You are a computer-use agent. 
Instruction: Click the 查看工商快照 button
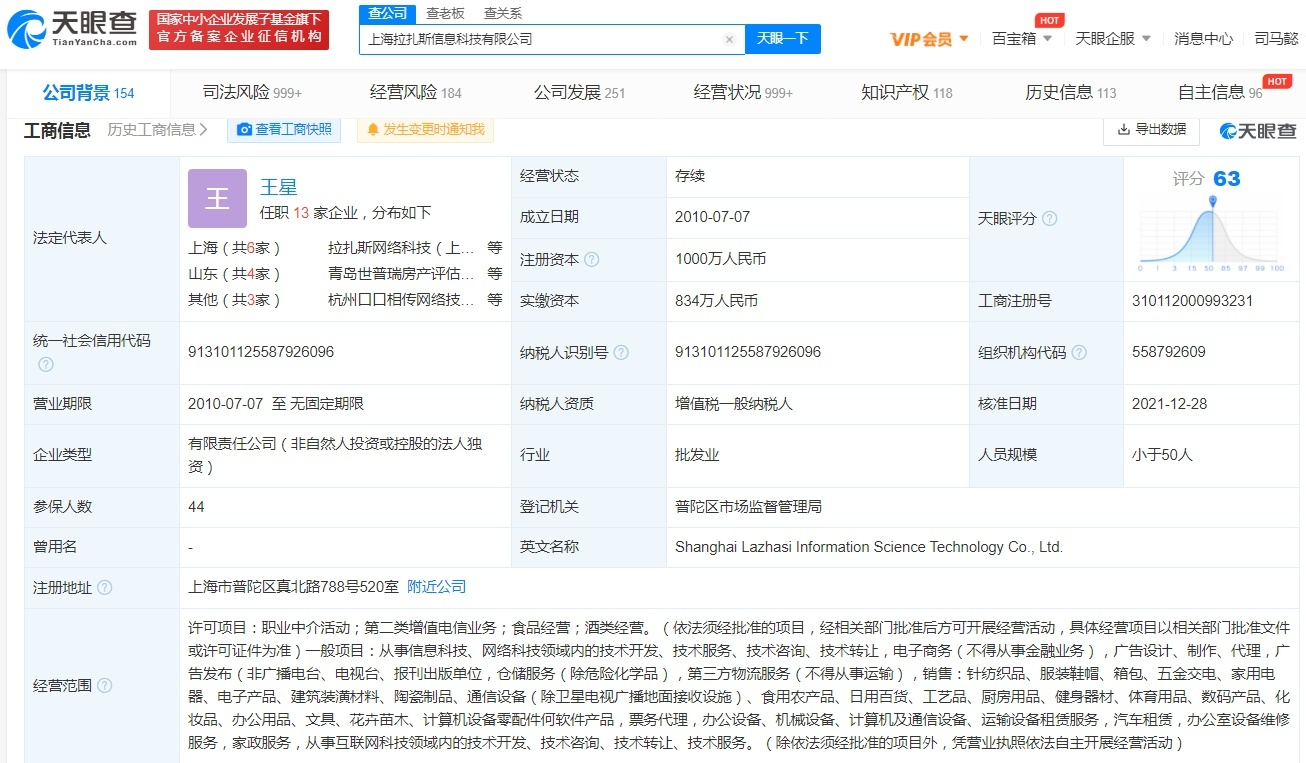coord(284,129)
